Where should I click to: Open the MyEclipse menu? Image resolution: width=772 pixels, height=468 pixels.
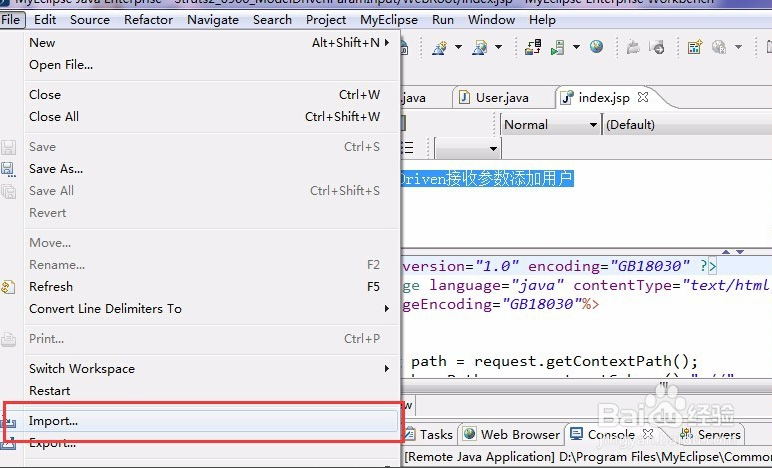389,20
